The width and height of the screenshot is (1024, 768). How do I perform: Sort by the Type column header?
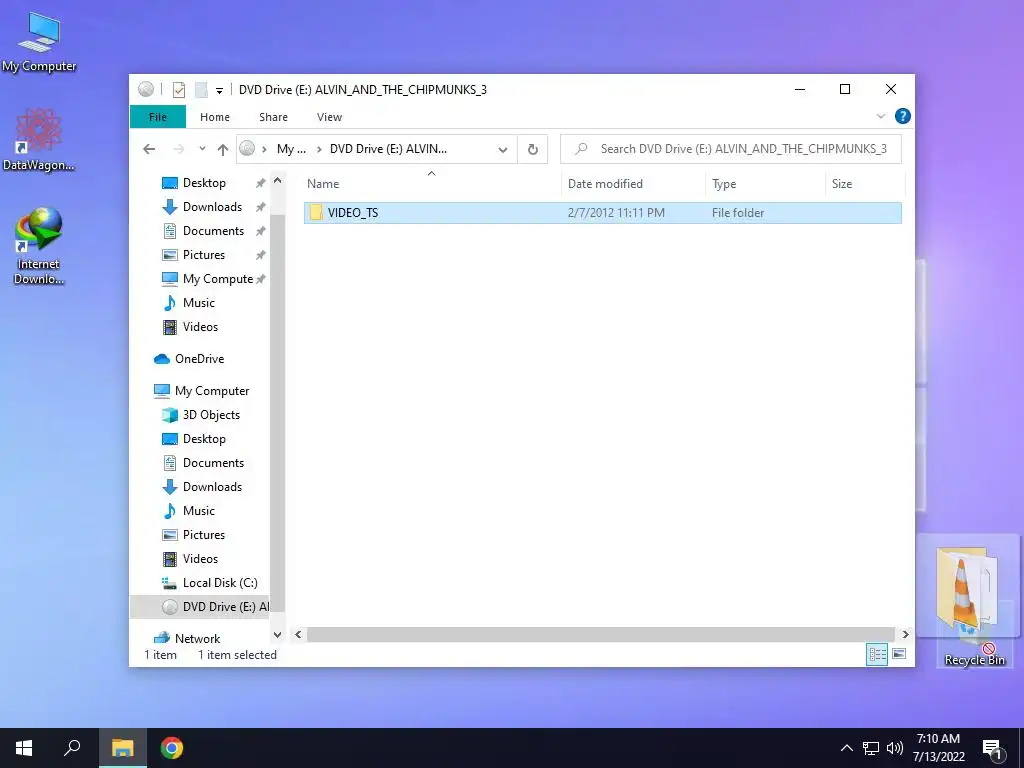pyautogui.click(x=765, y=184)
